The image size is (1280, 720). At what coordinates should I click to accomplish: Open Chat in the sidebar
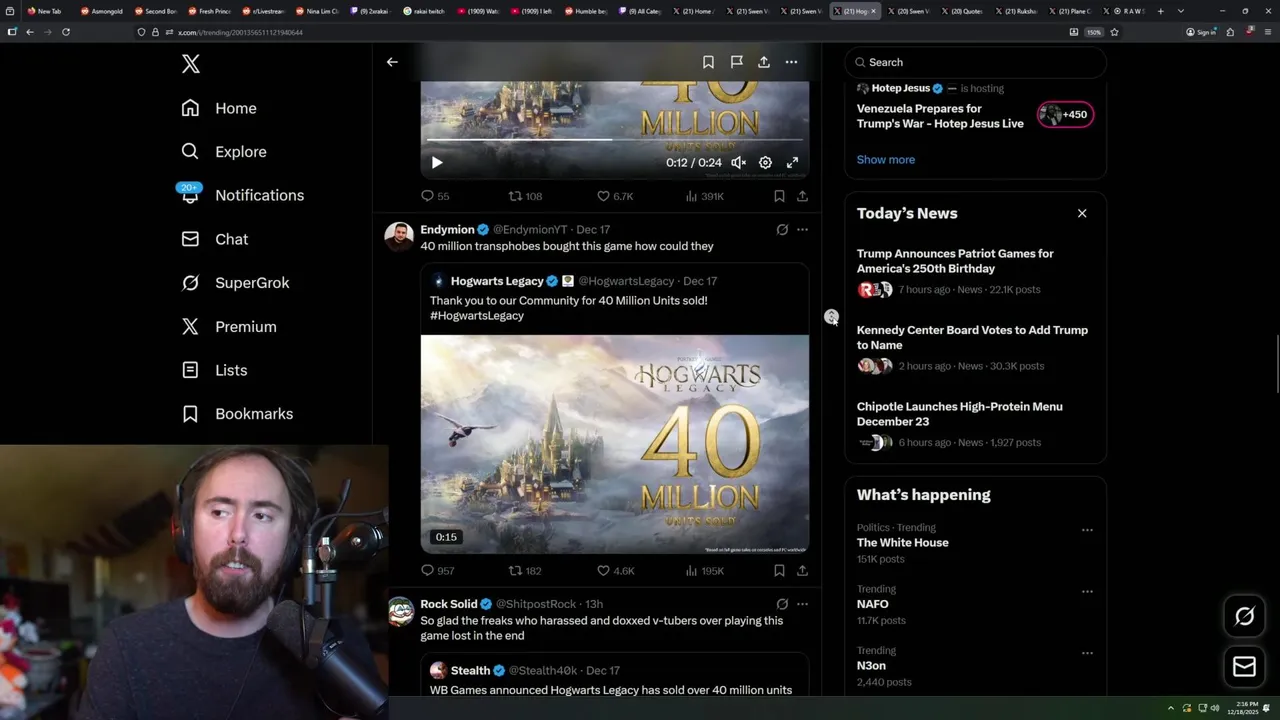(214, 239)
